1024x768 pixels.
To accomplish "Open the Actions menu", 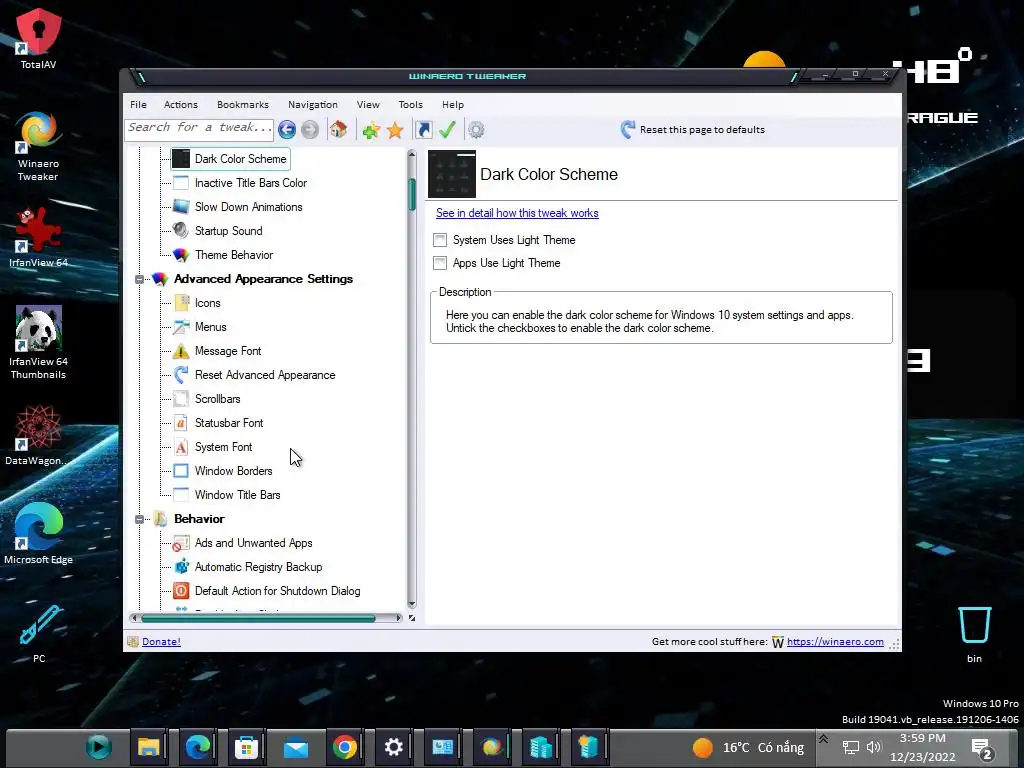I will click(181, 104).
